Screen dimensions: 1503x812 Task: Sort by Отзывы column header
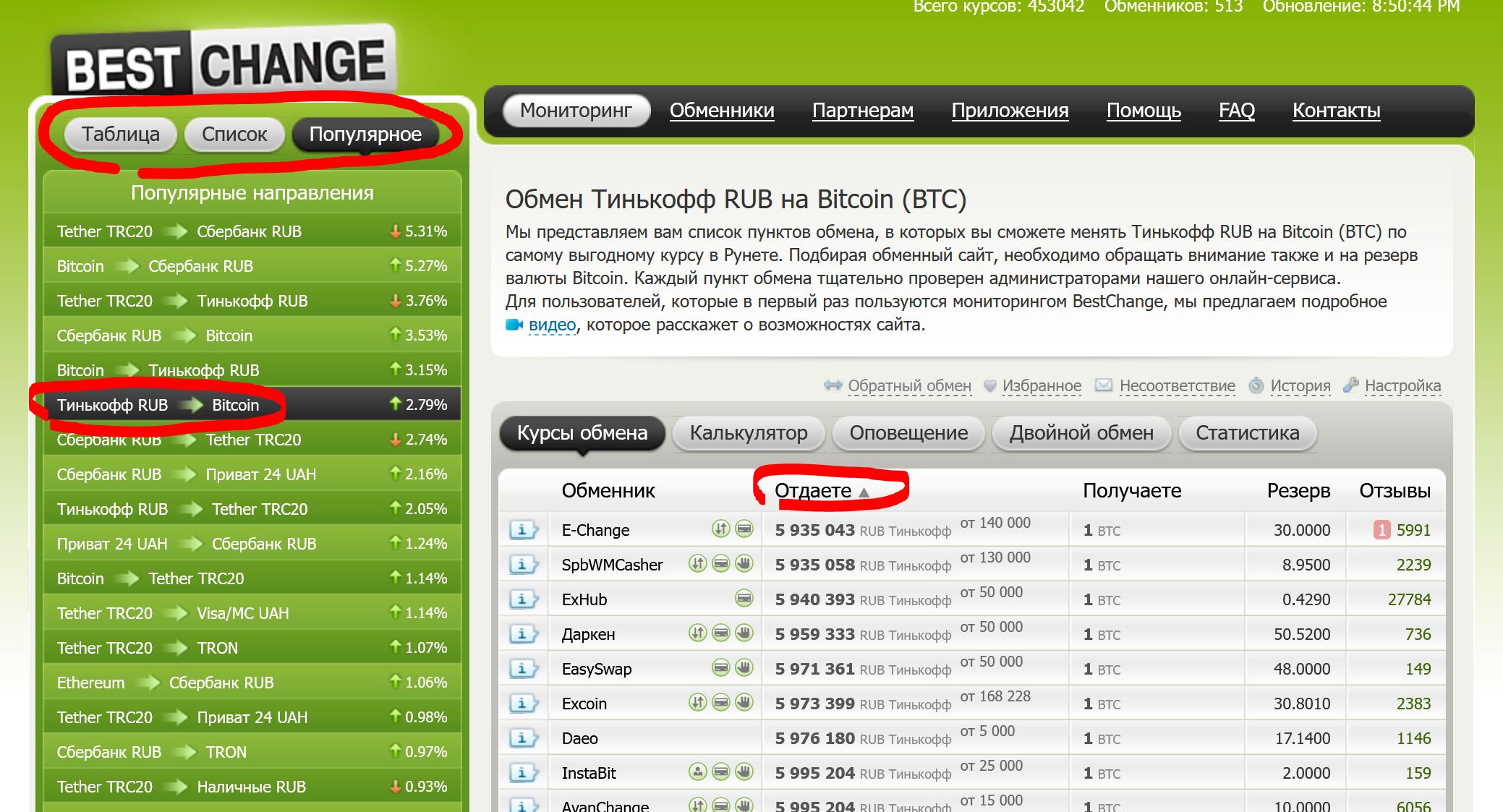[x=1395, y=491]
